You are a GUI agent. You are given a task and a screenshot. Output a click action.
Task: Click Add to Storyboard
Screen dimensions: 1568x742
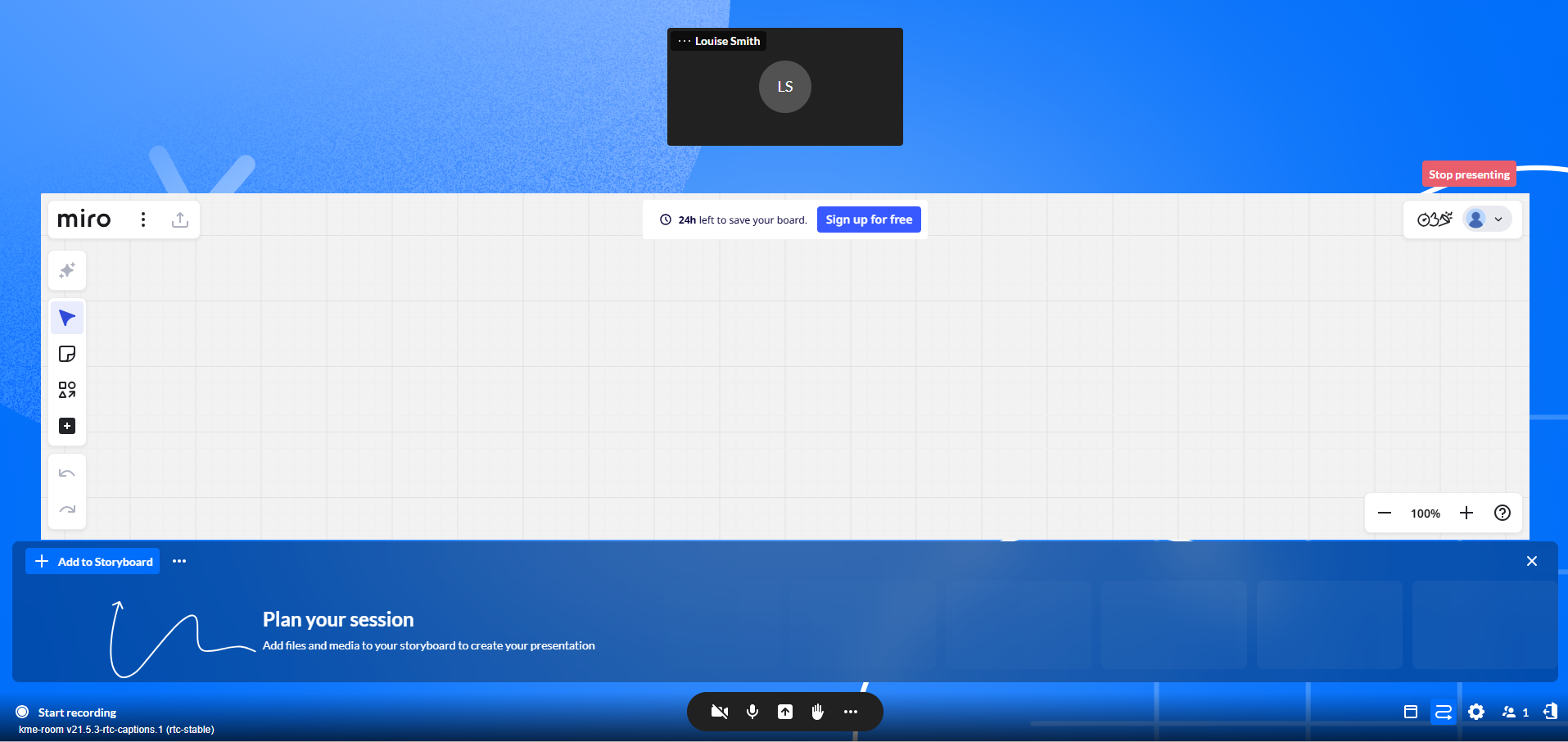(93, 561)
